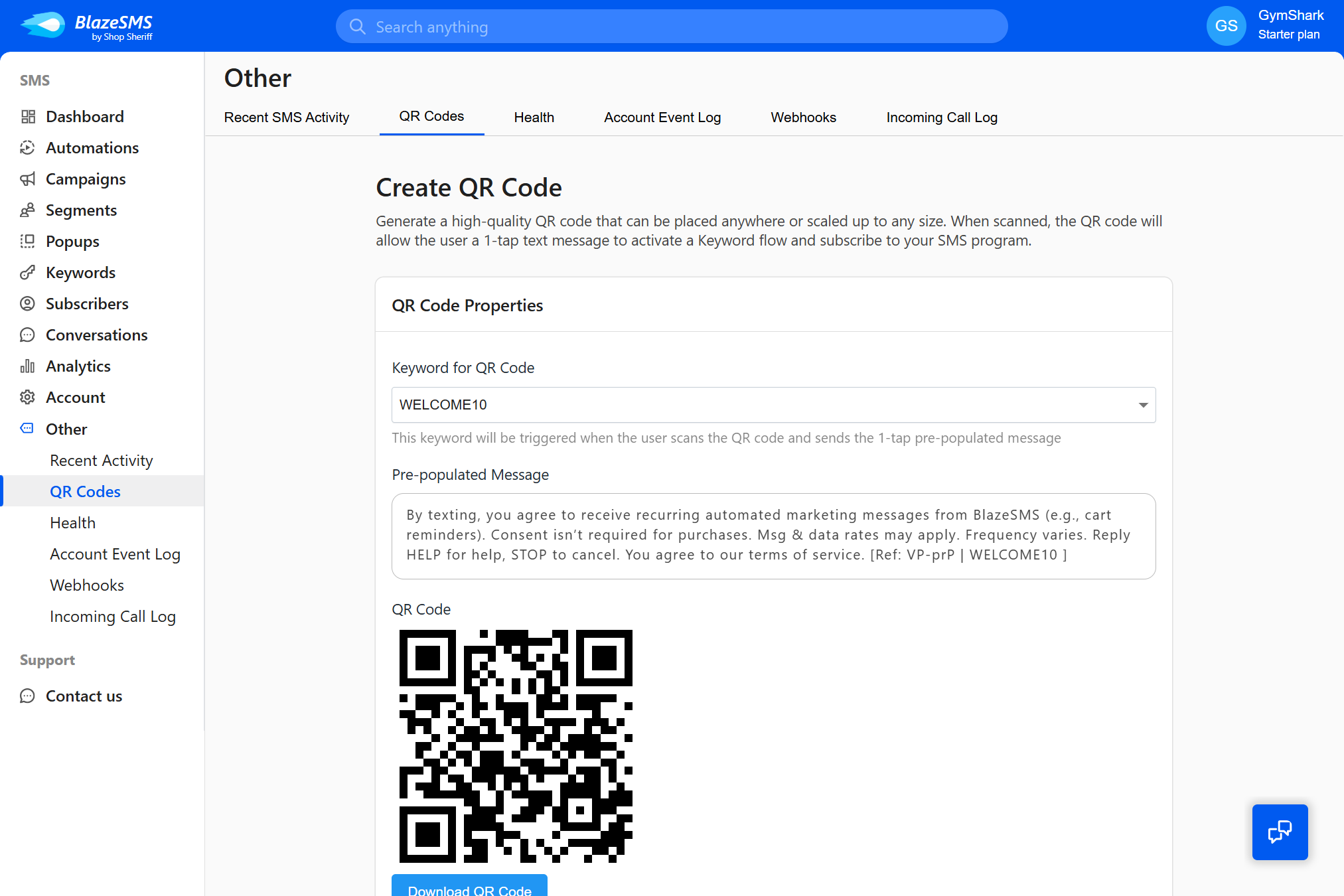The height and width of the screenshot is (896, 1344).
Task: Focus the Search anything field
Action: pos(671,27)
